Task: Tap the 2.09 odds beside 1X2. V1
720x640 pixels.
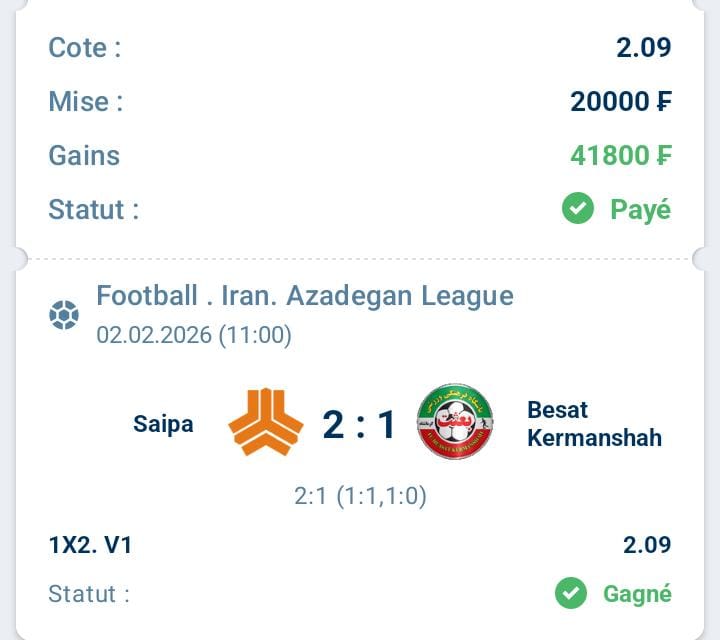Action: point(646,545)
